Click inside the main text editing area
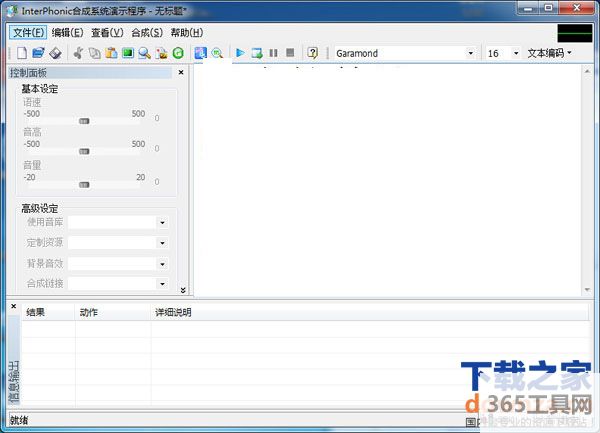 (390, 180)
